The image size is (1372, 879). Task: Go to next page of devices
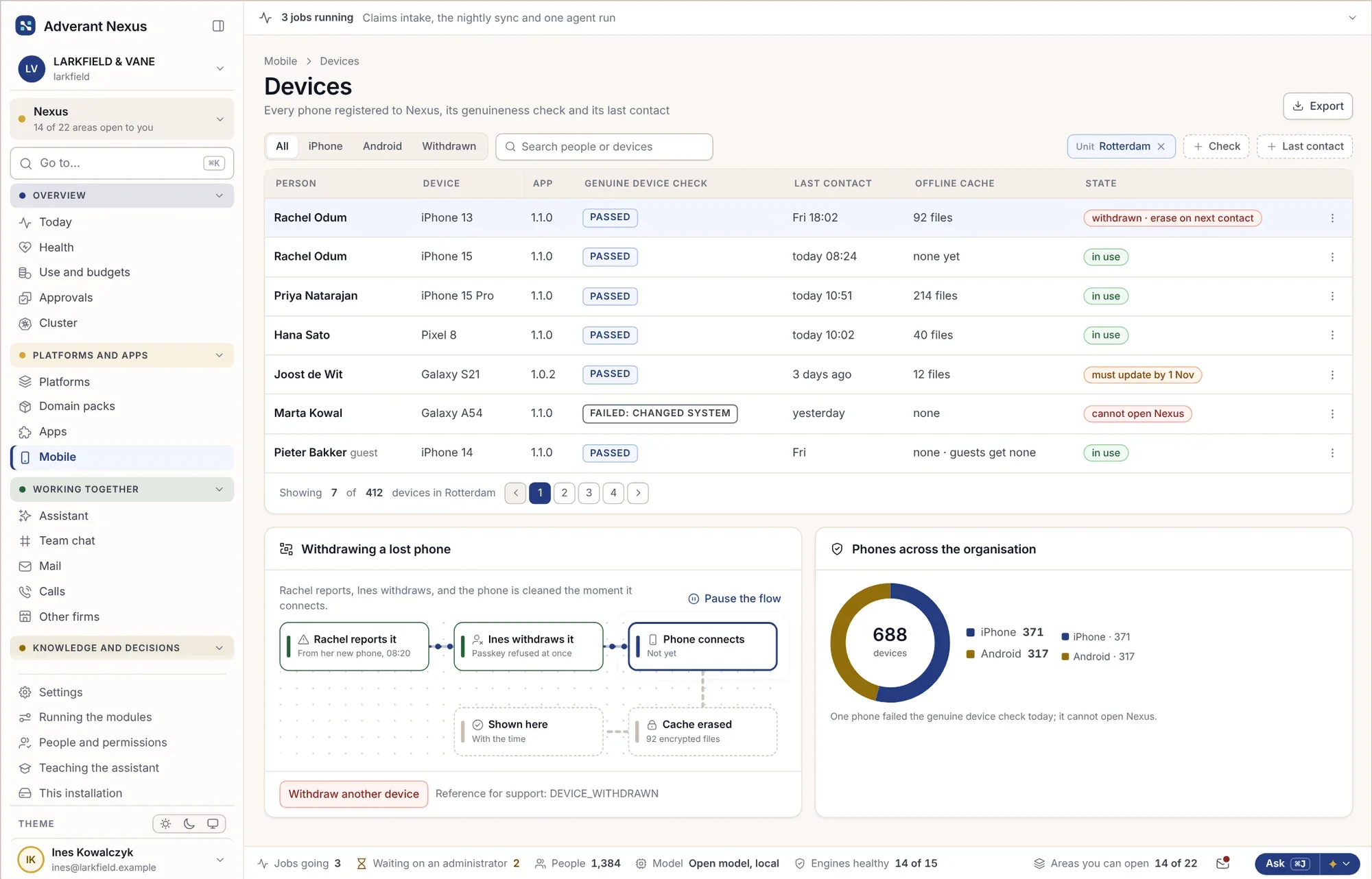[x=638, y=493]
